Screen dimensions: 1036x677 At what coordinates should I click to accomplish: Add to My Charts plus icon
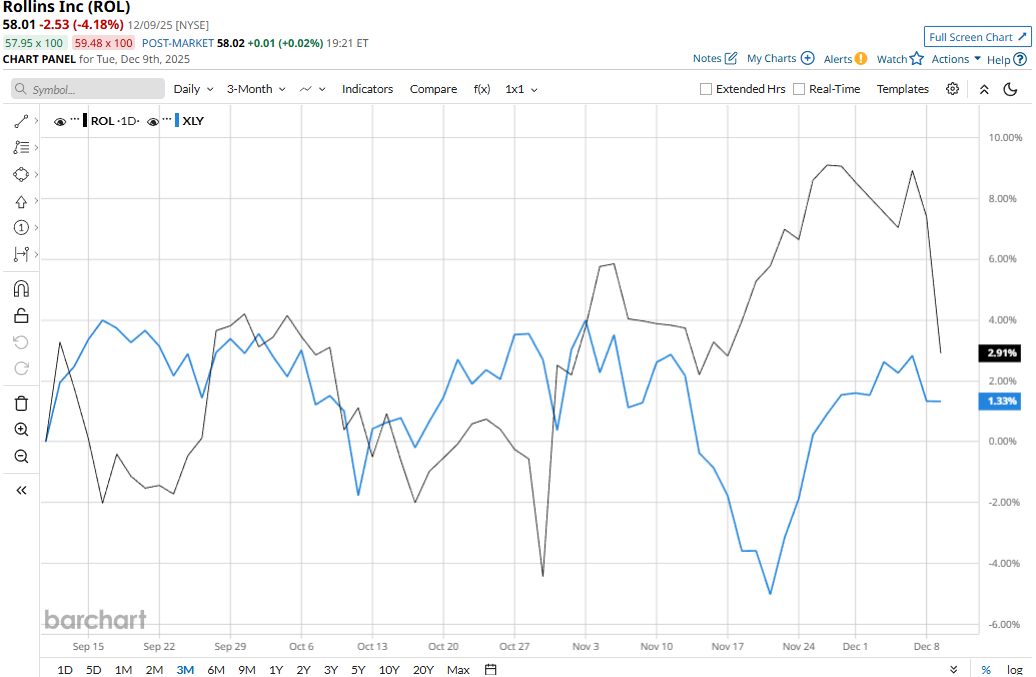pyautogui.click(x=807, y=58)
